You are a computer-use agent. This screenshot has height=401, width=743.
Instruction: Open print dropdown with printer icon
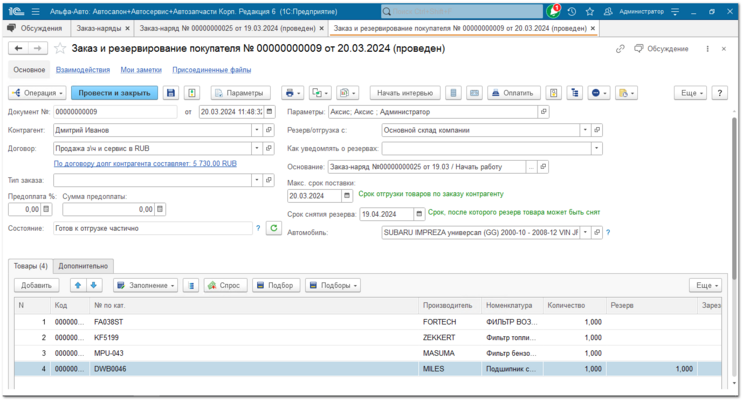click(292, 93)
